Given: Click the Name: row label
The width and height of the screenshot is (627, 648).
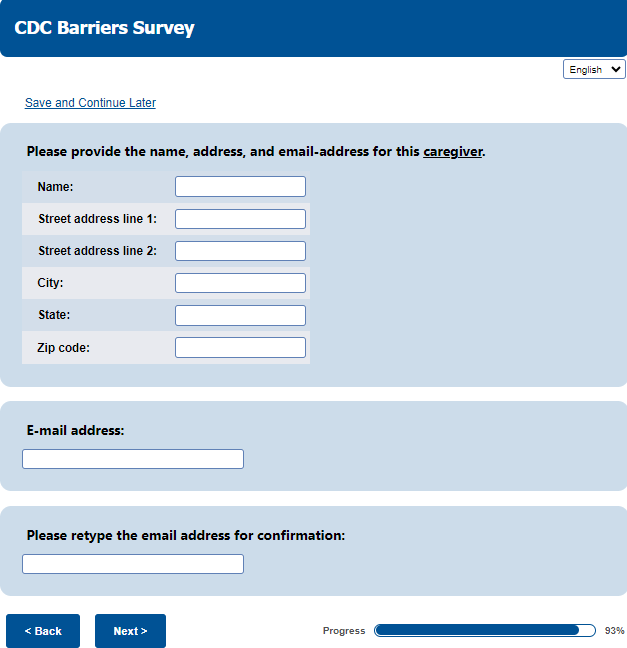Looking at the screenshot, I should [55, 187].
